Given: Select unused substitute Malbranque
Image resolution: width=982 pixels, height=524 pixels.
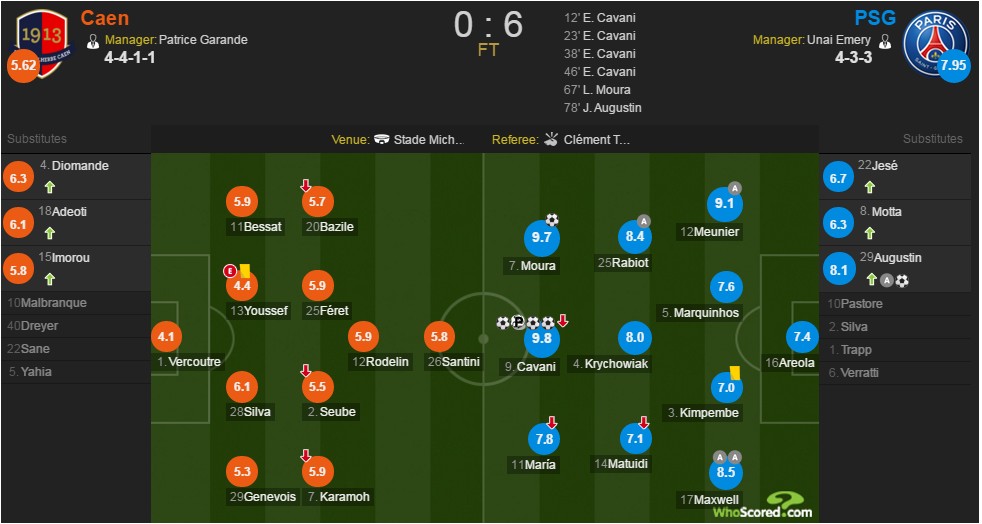Looking at the screenshot, I should [x=76, y=303].
